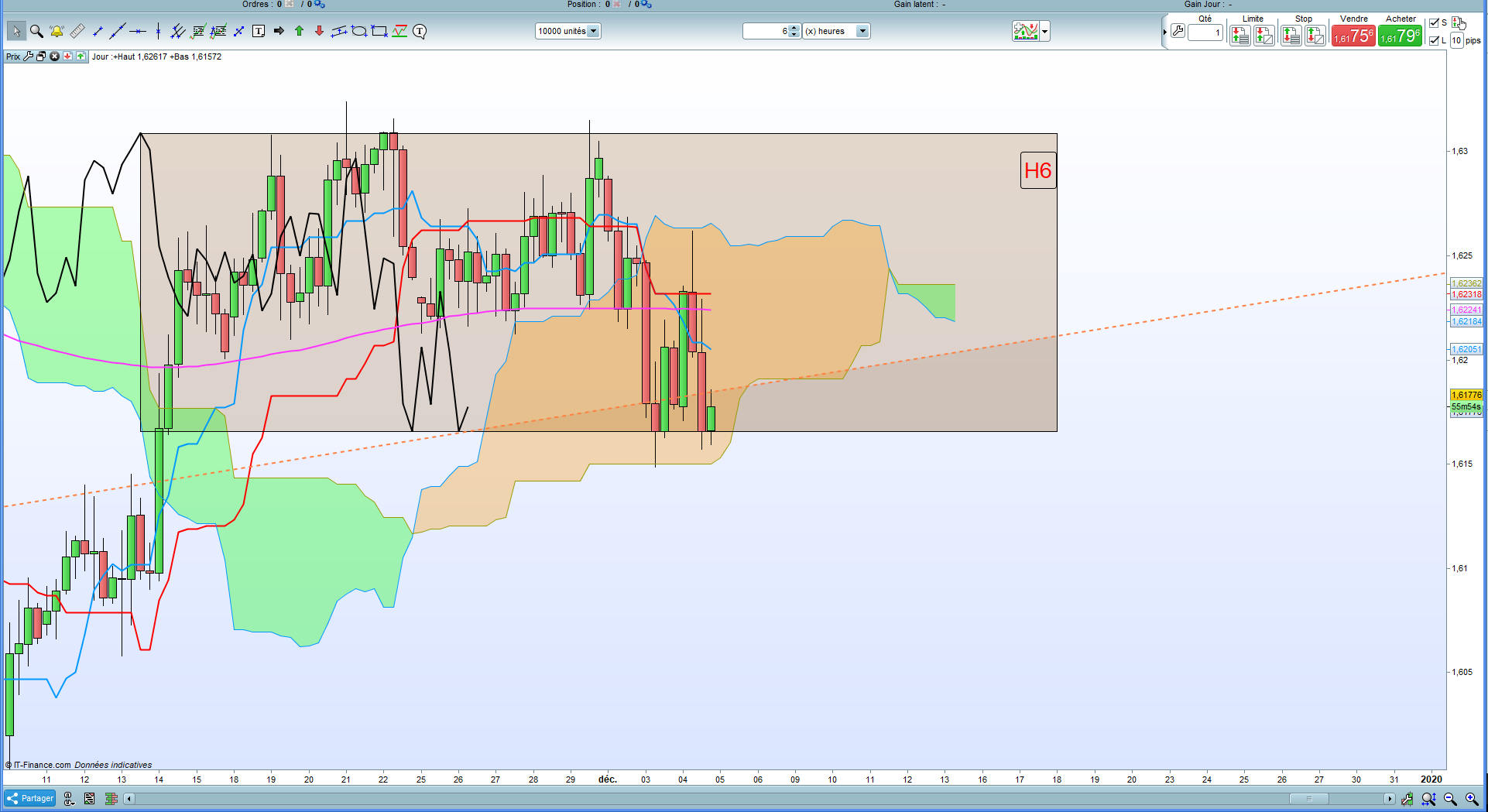The image size is (1488, 812).
Task: Open the add indicator chart button
Action: (x=1026, y=31)
